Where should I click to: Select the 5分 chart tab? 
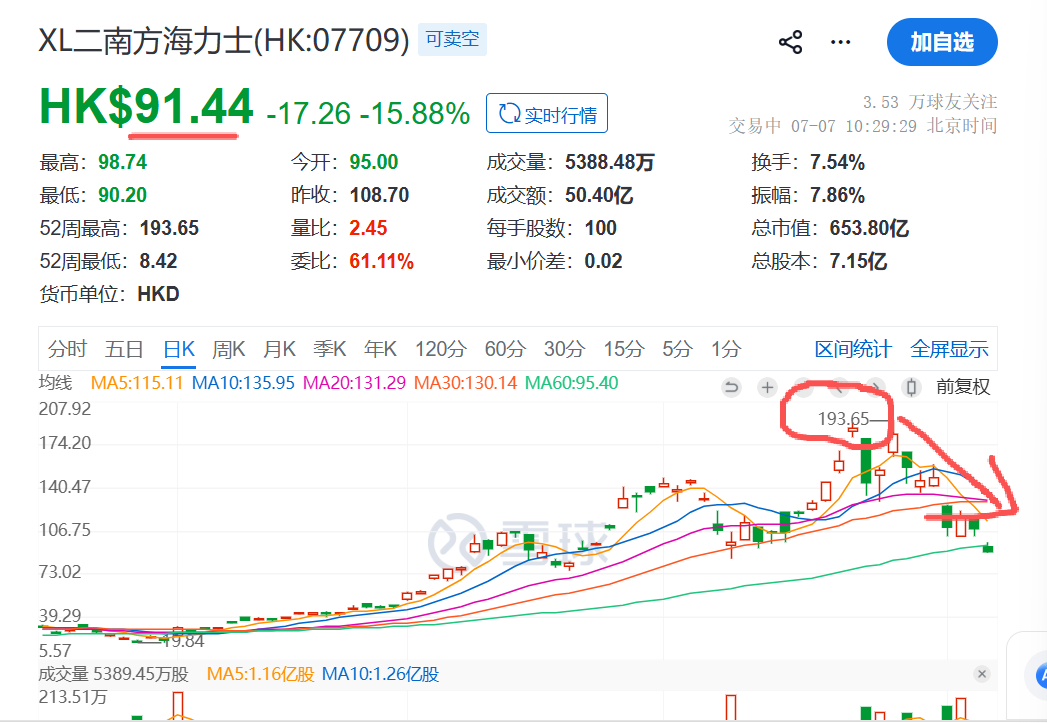click(x=678, y=349)
